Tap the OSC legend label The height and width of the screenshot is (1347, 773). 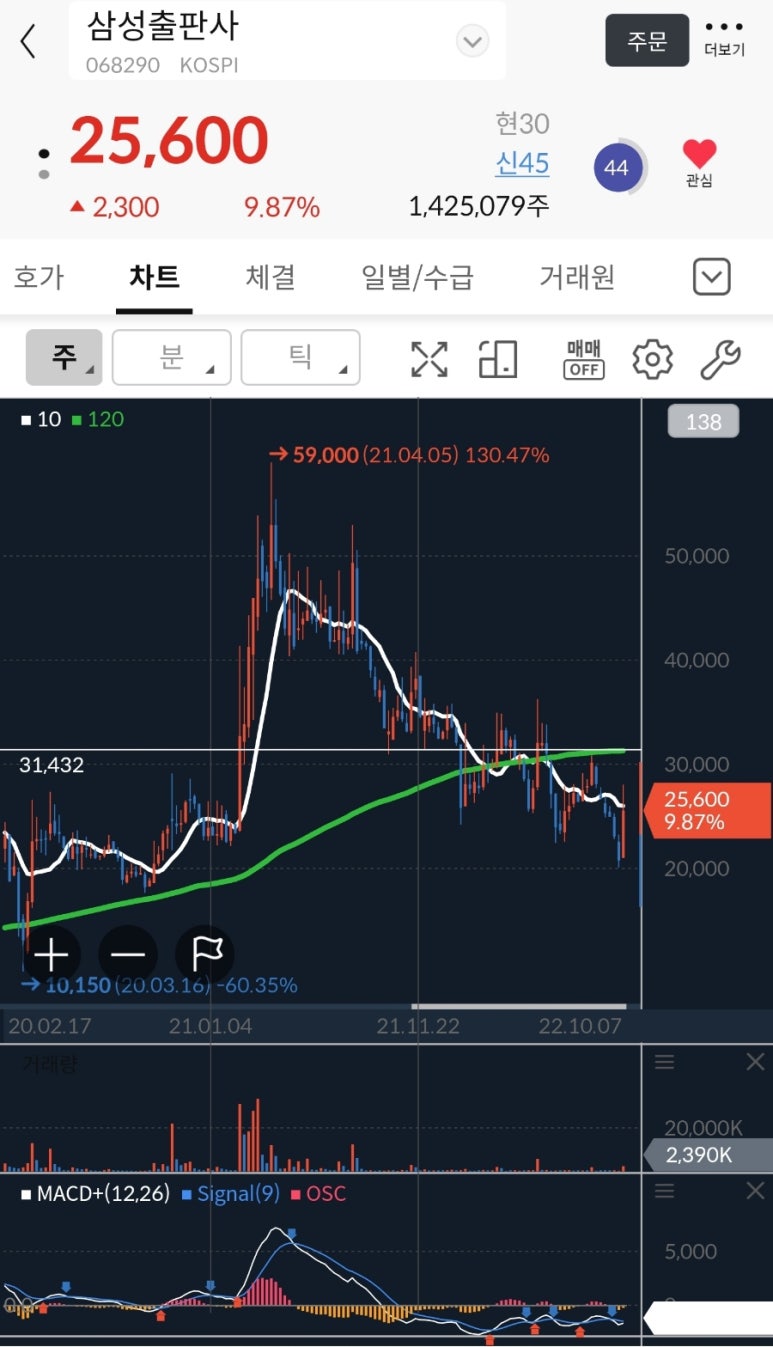(318, 1194)
